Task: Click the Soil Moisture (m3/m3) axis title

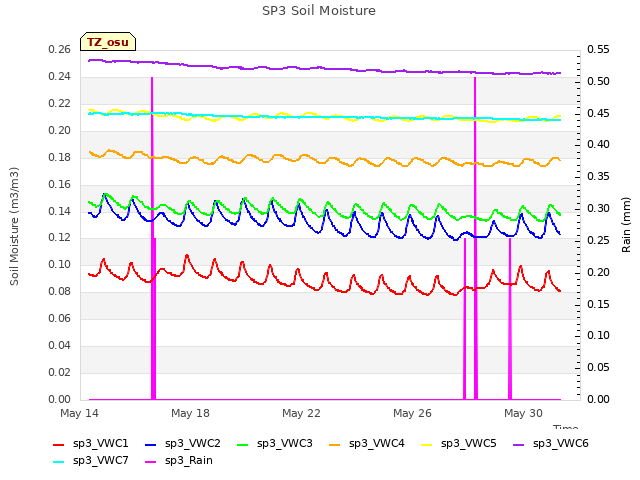Action: pyautogui.click(x=14, y=226)
